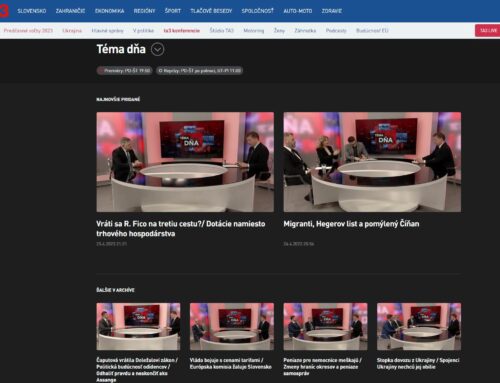Viewport: 500px width, 383px height.
Task: Open the Čaputová vrátila archive thumbnail
Action: pyautogui.click(x=138, y=326)
